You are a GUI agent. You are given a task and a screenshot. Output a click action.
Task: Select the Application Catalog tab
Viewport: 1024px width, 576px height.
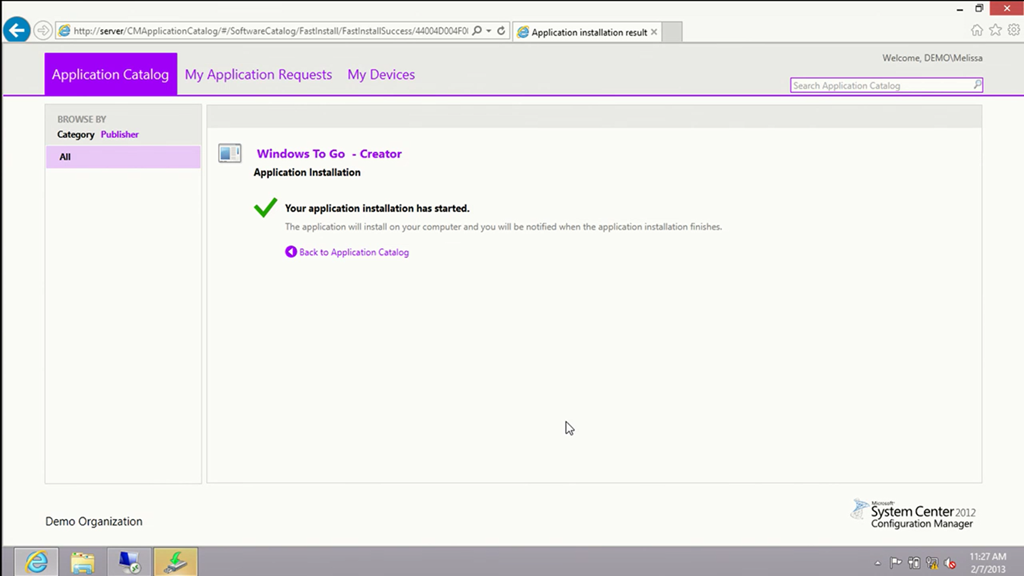[110, 75]
